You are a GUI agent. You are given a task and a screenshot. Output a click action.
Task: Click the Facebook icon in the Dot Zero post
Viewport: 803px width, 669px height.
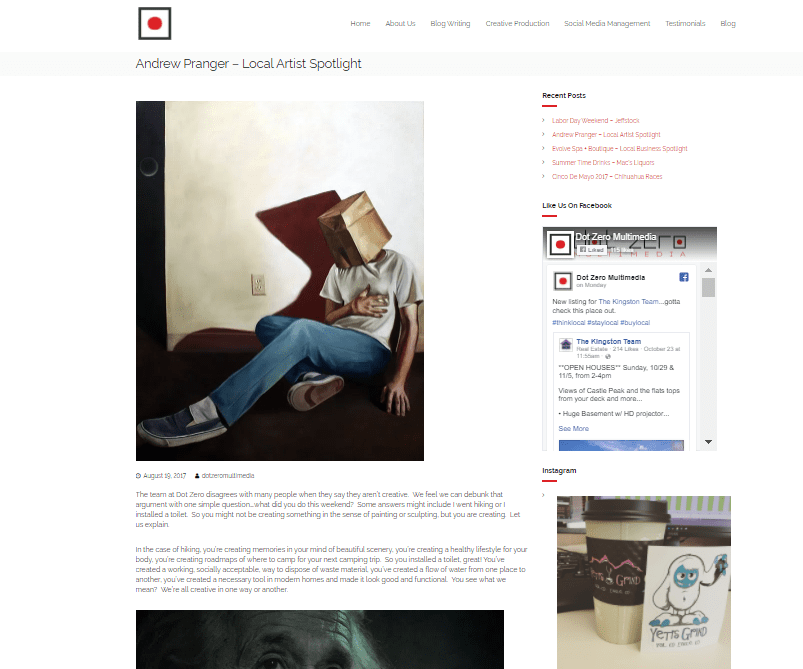click(684, 277)
